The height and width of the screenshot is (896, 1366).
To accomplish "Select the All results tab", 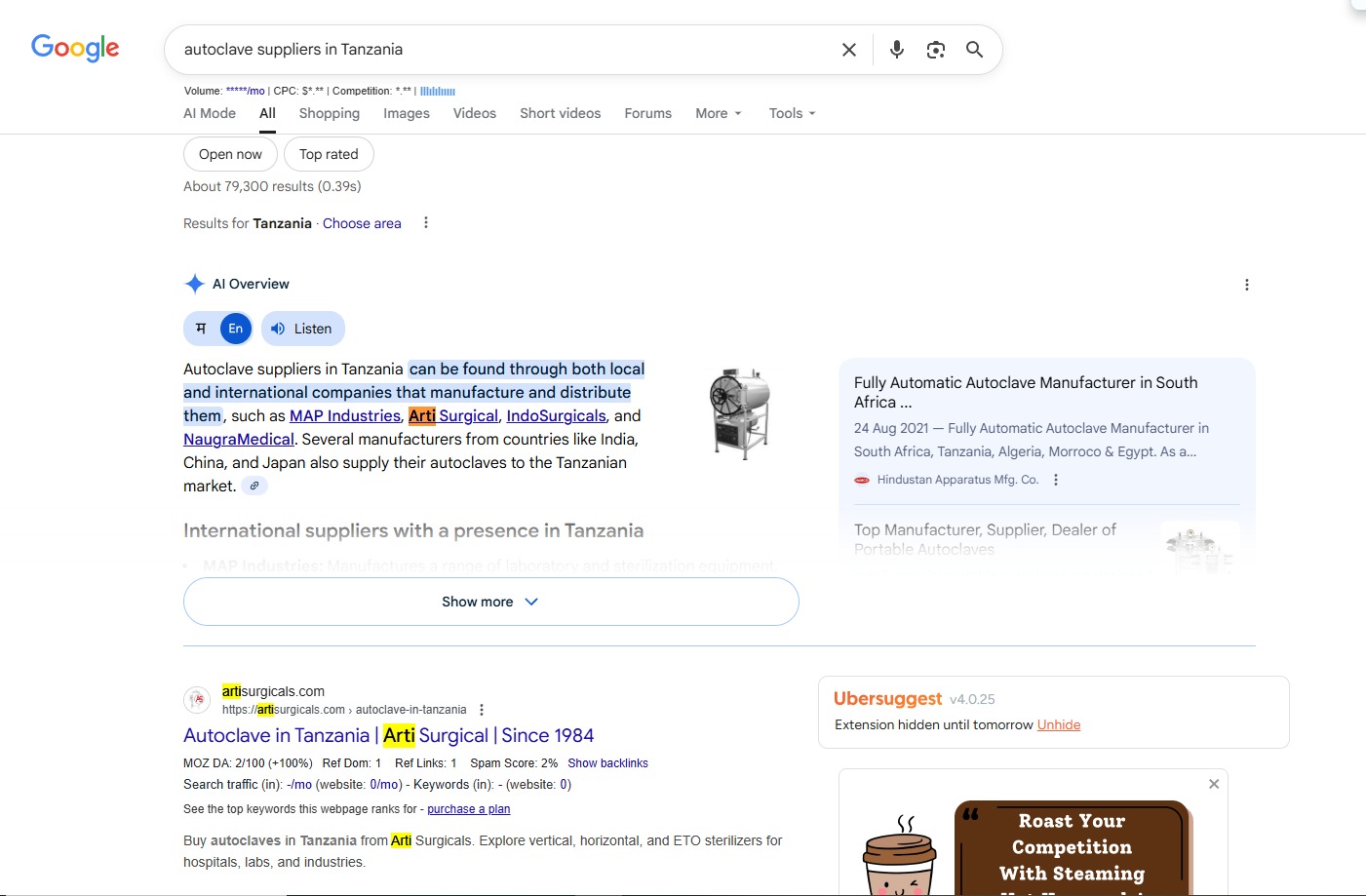I will (267, 113).
